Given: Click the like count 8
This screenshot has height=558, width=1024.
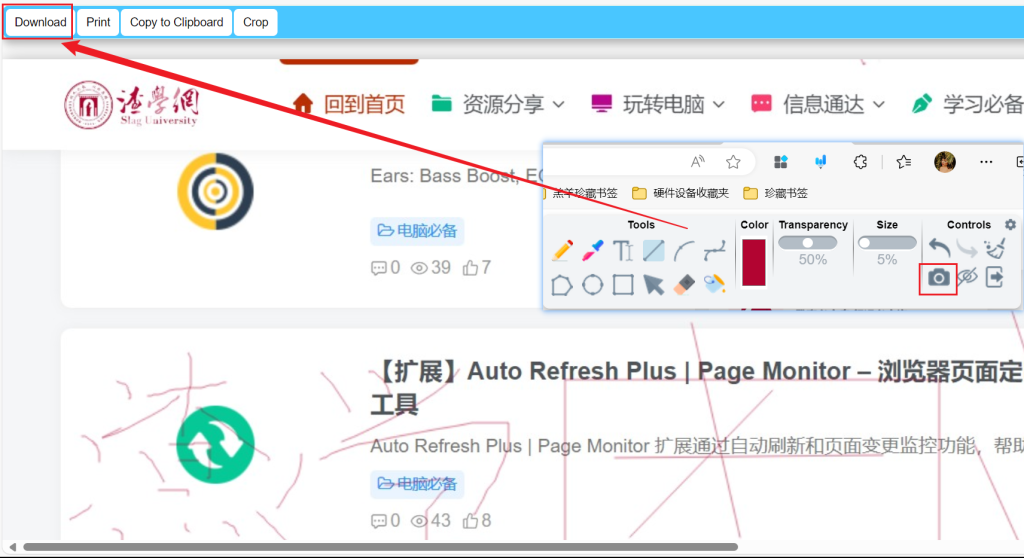Looking at the screenshot, I should coord(477,521).
